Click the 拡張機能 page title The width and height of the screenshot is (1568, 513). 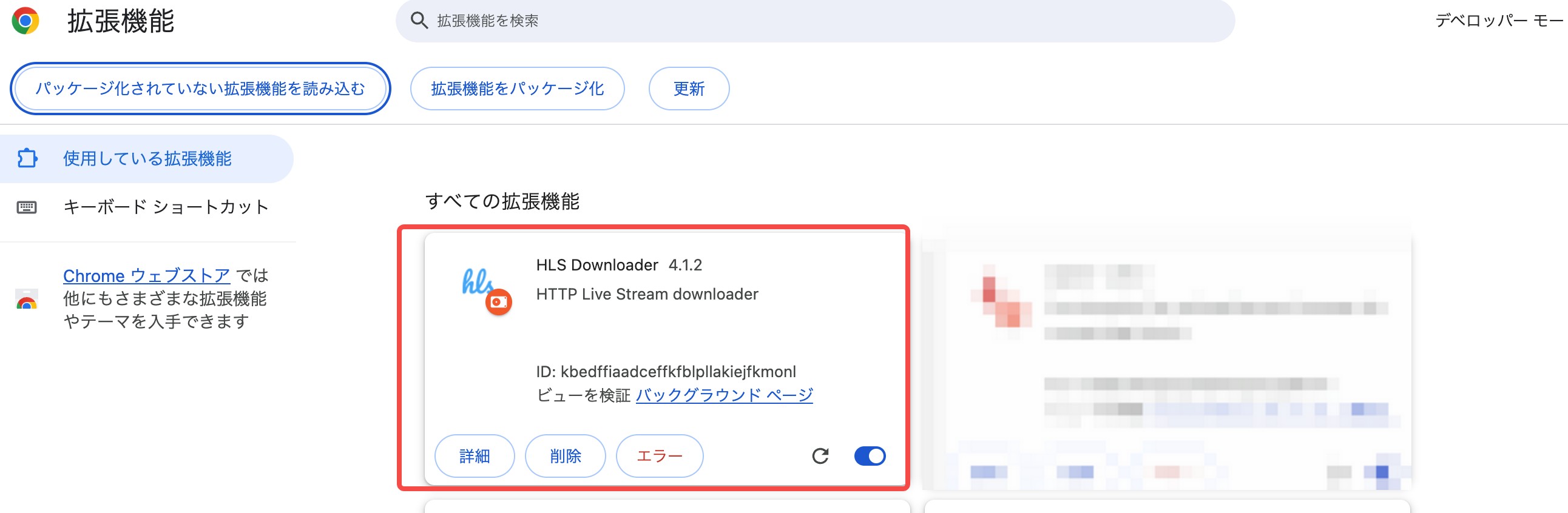[121, 21]
